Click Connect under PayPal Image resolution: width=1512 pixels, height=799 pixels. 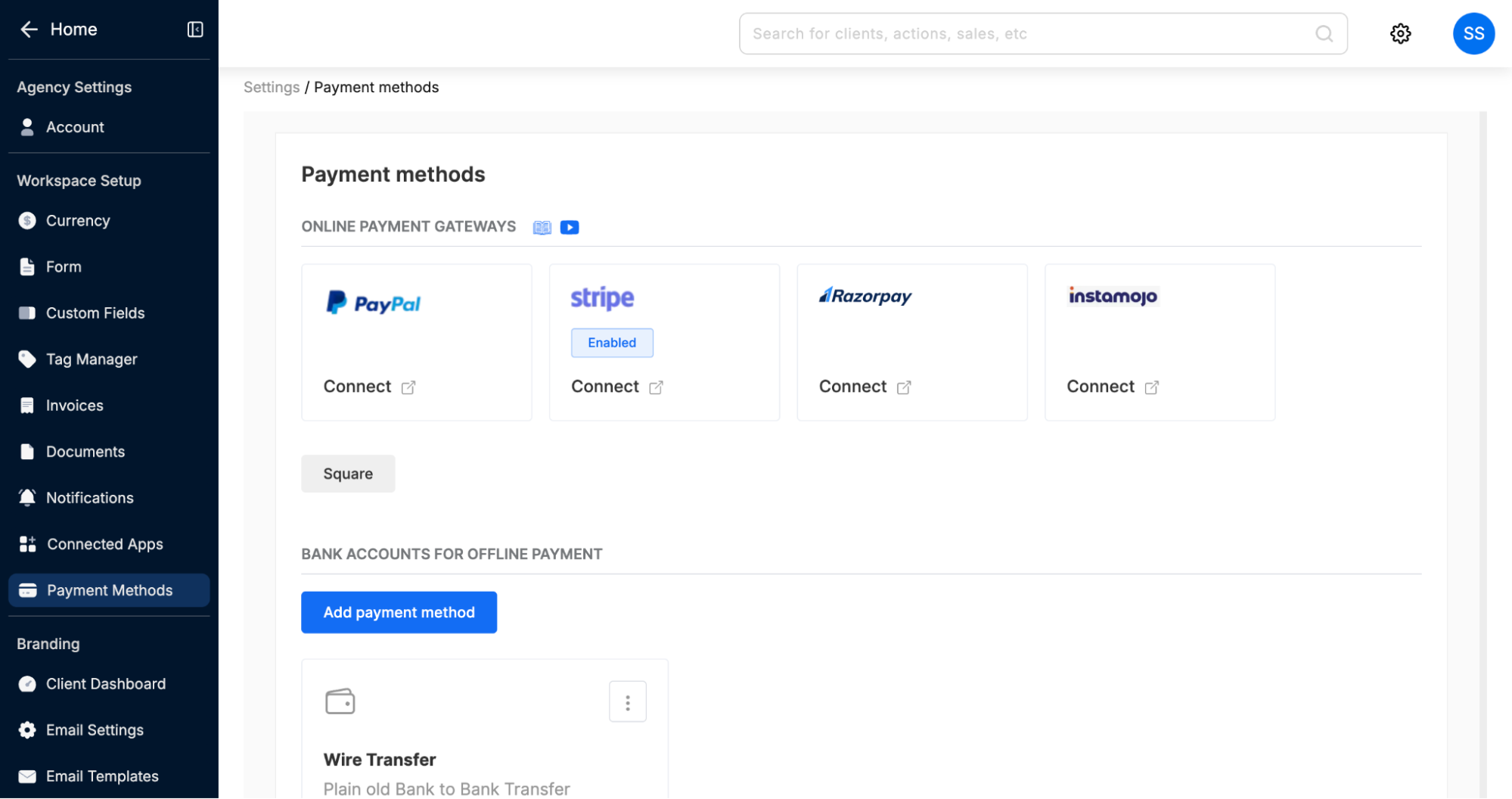(357, 387)
